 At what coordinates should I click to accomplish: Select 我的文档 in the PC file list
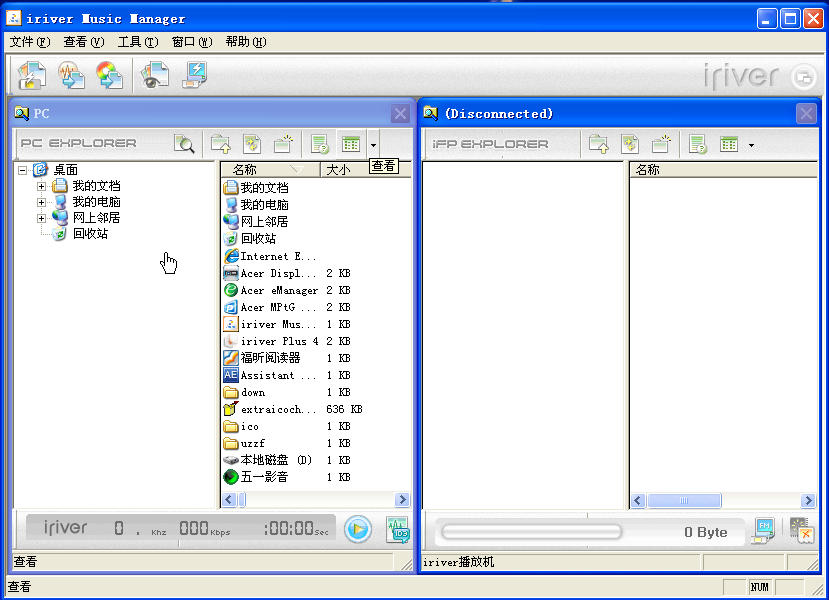(256, 188)
